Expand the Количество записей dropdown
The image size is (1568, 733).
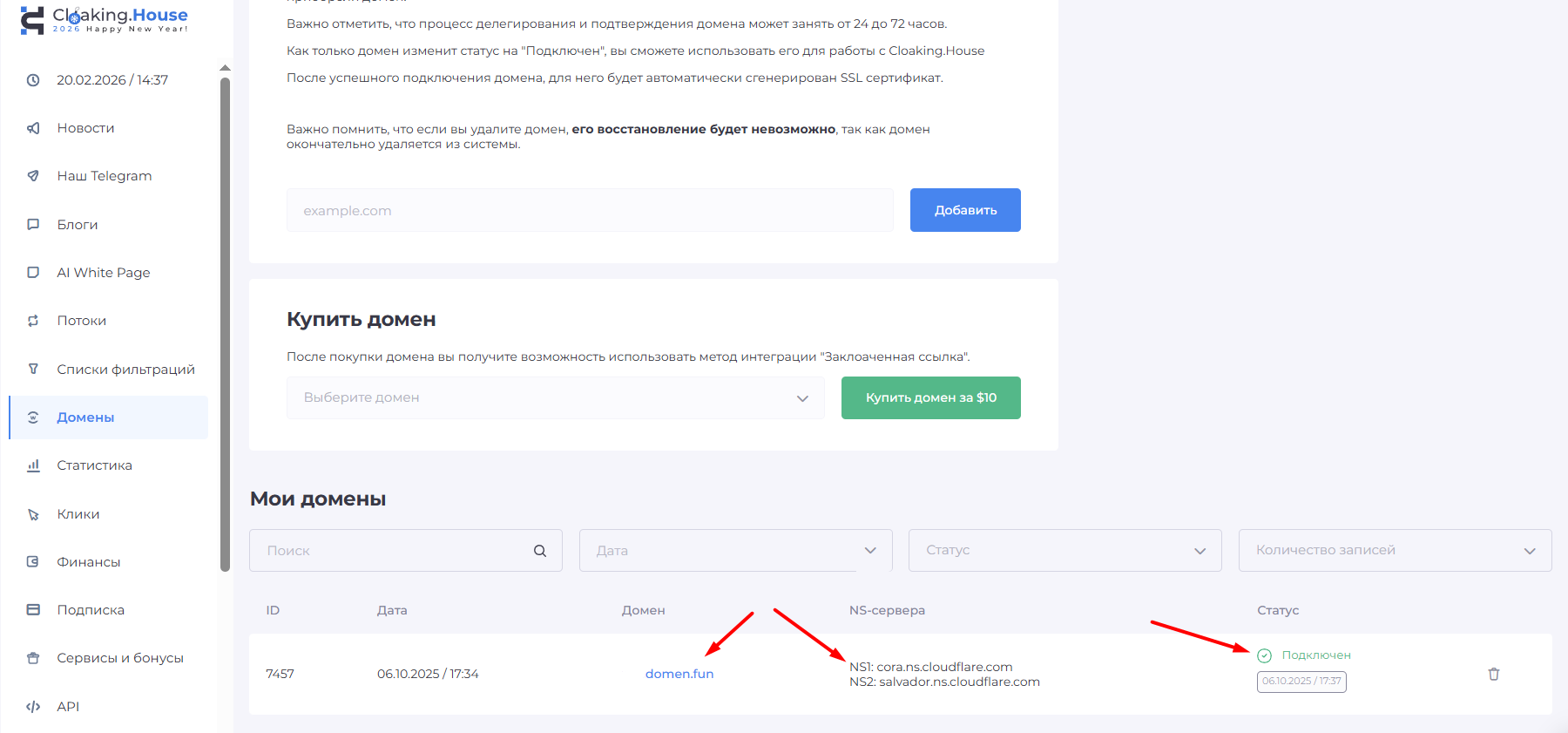click(x=1395, y=551)
